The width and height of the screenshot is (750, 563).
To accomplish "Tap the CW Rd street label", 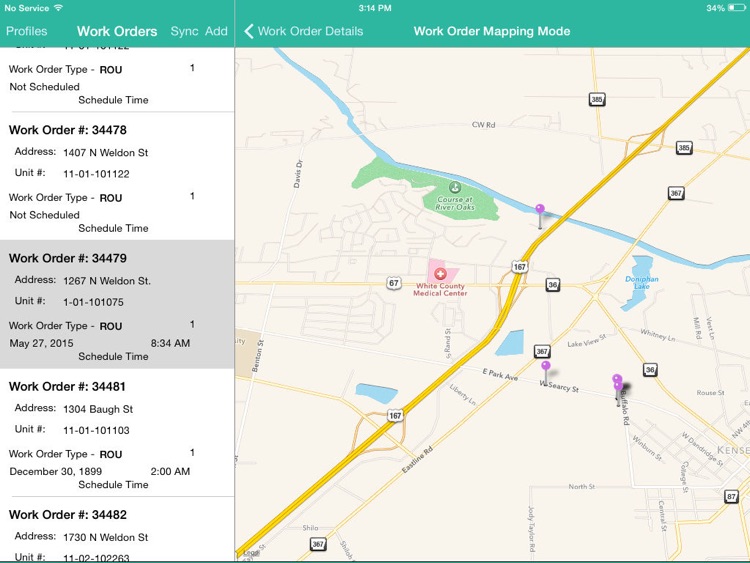I will click(x=484, y=124).
